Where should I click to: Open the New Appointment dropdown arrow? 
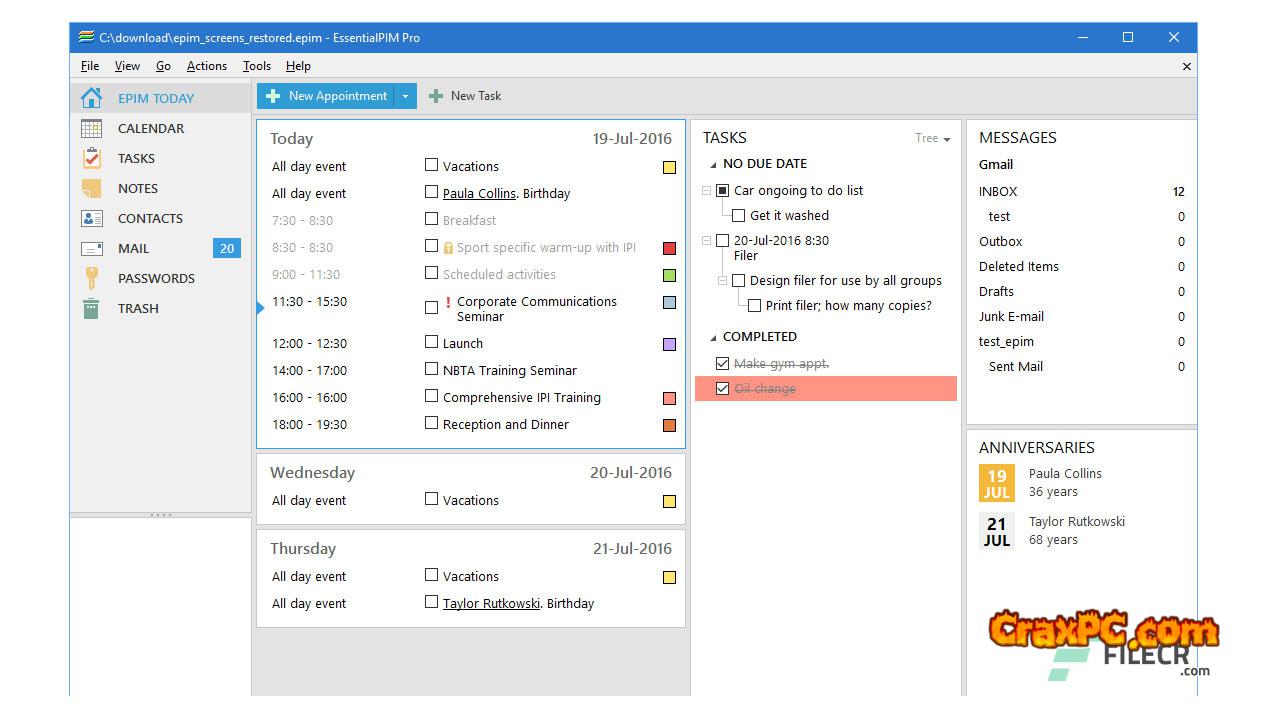tap(405, 96)
